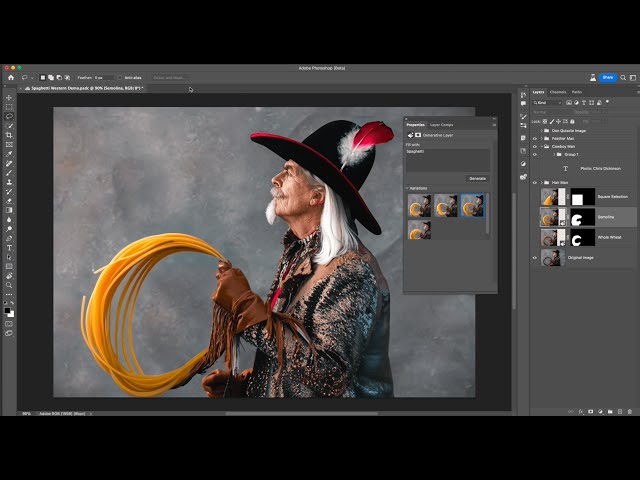Screen dimensions: 640x480
Task: Select the Path Selection tool
Action: click(x=9, y=257)
